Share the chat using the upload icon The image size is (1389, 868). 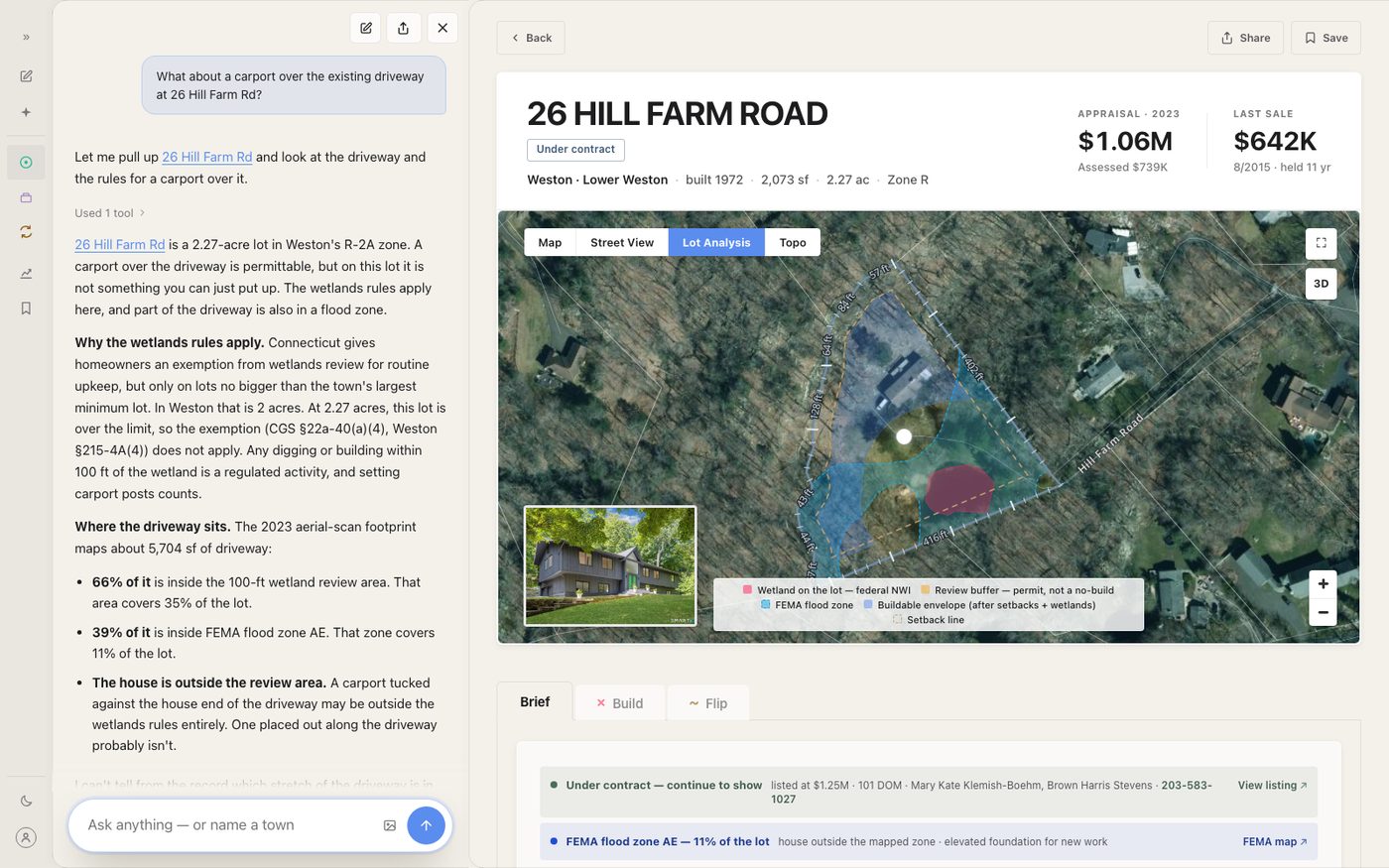[404, 28]
